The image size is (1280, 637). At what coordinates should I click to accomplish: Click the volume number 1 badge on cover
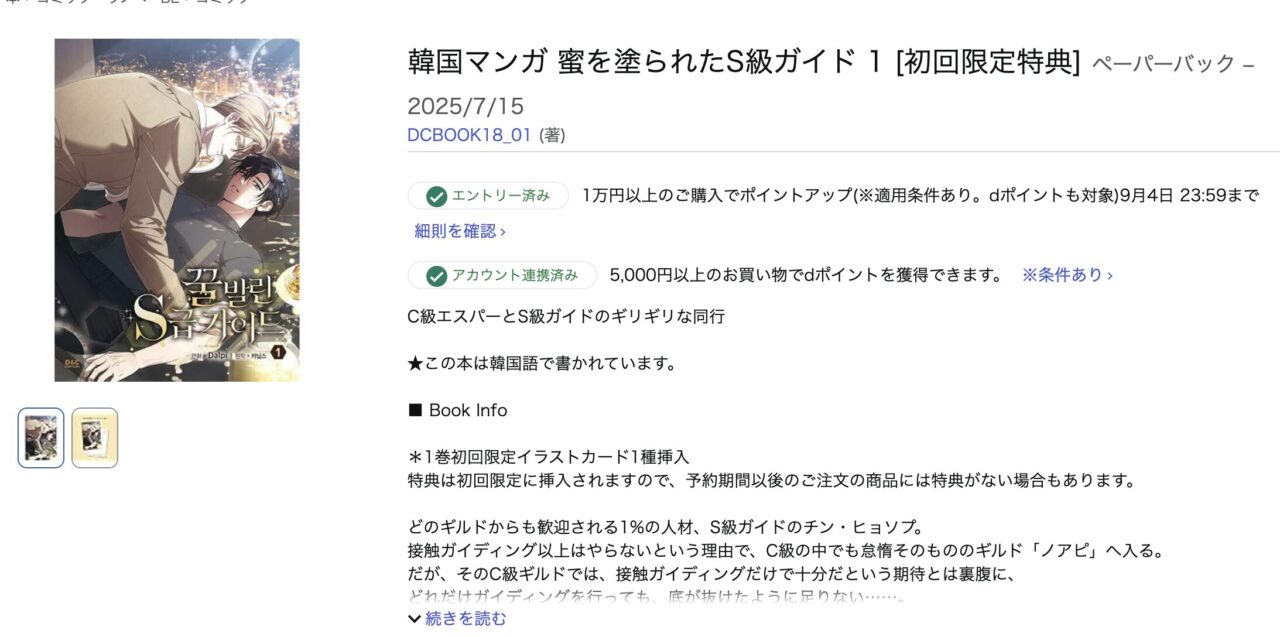tap(279, 352)
